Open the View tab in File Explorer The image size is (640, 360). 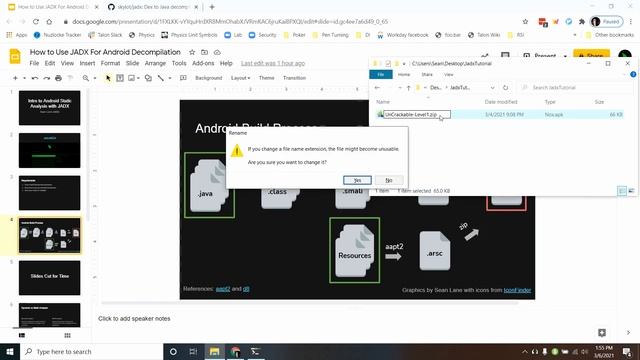[x=449, y=74]
